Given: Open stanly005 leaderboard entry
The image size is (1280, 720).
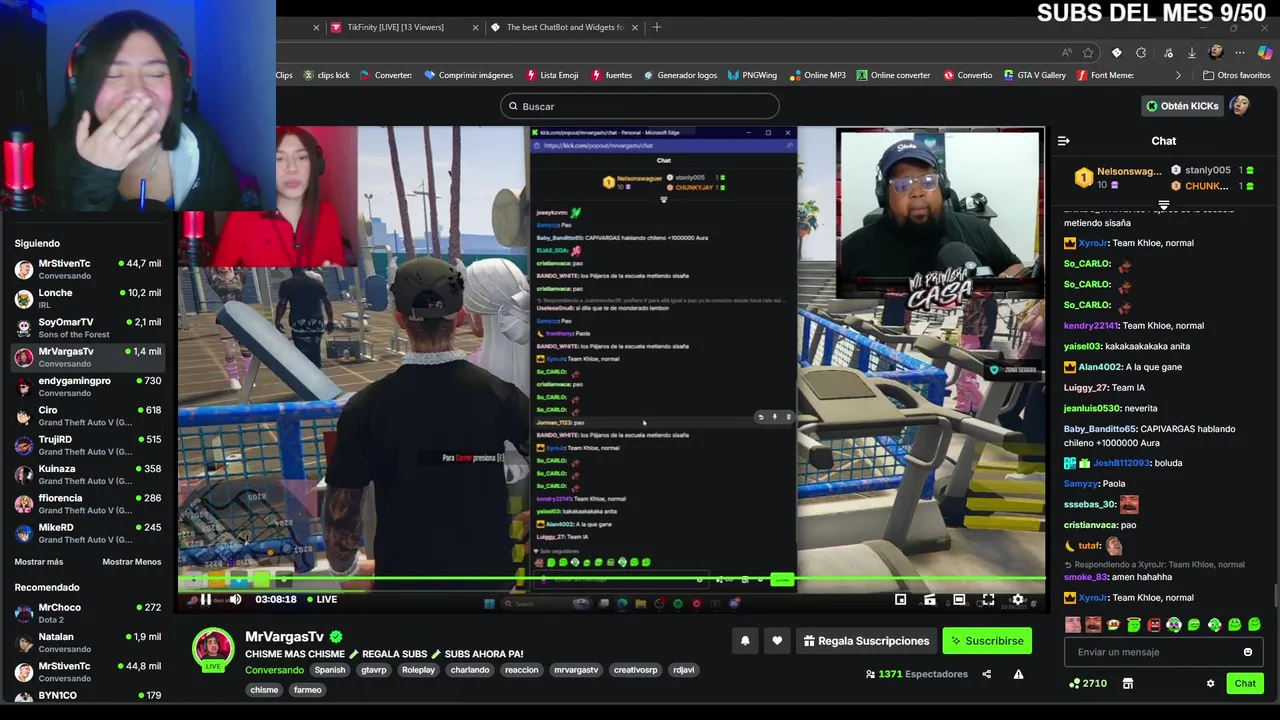Looking at the screenshot, I should tap(1212, 170).
